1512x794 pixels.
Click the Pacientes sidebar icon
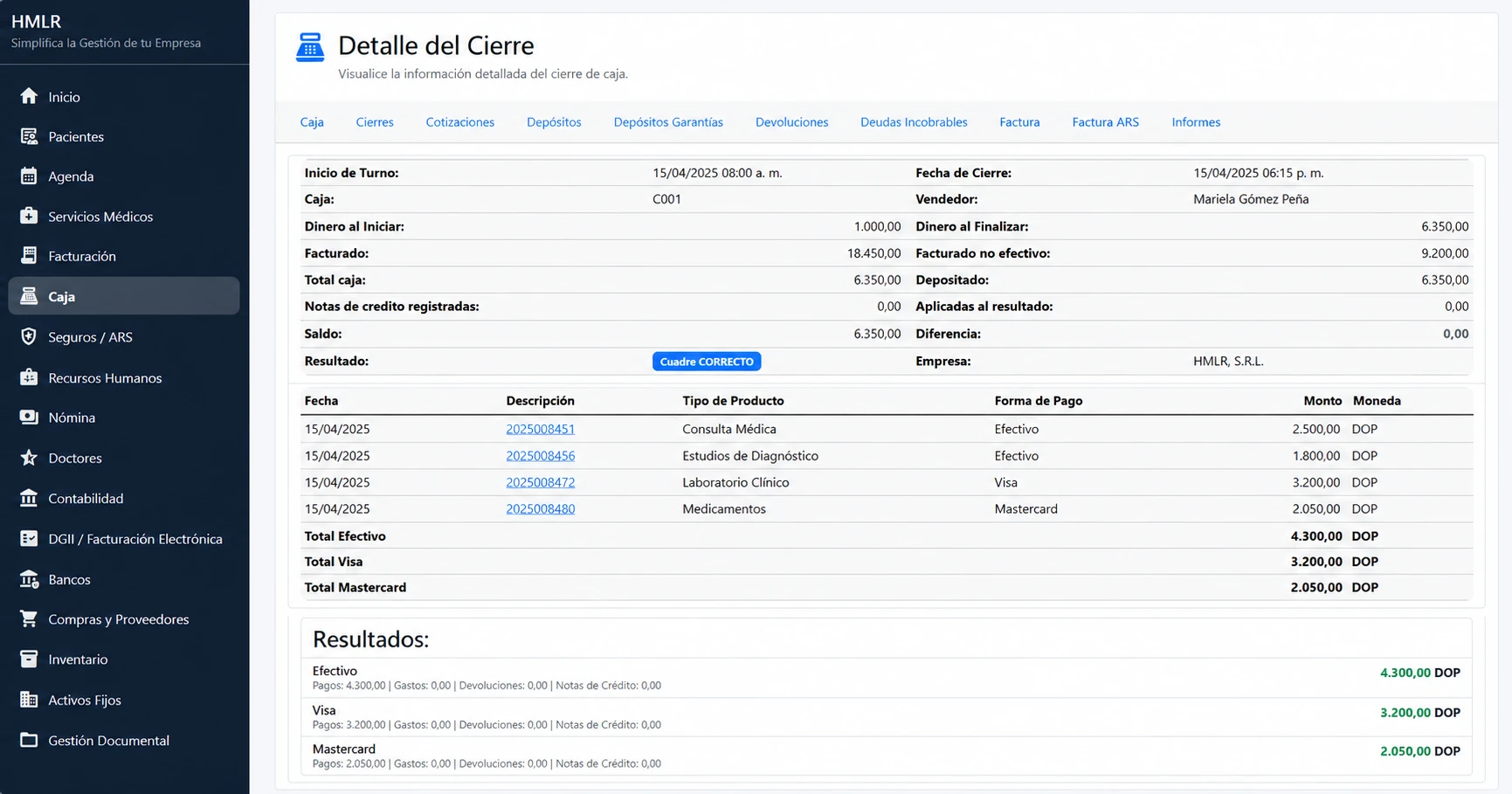coord(29,136)
